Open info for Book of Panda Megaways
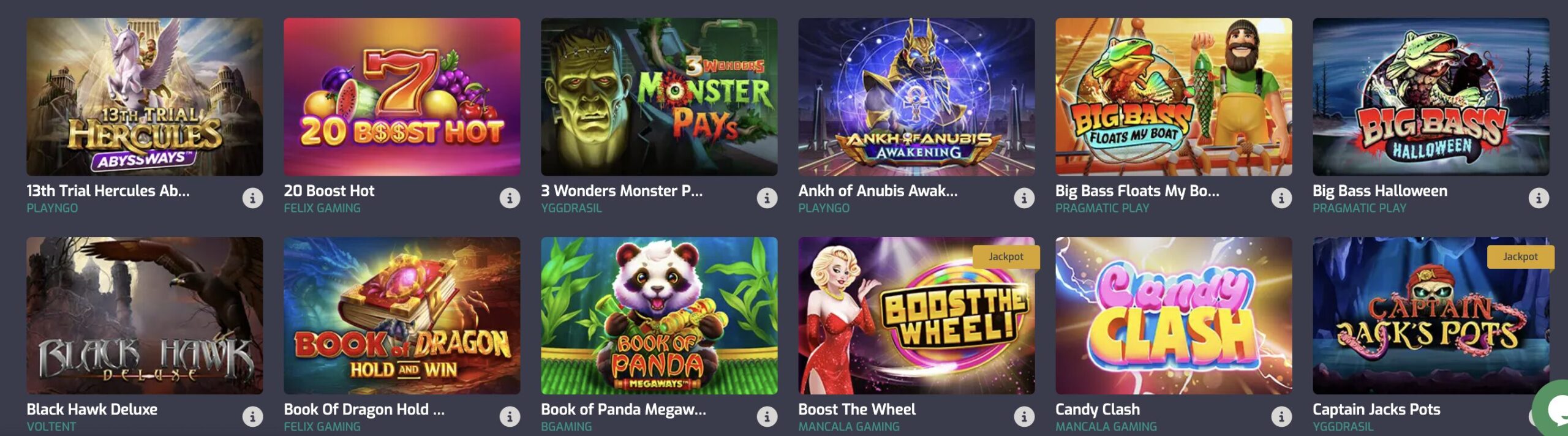 [x=767, y=416]
